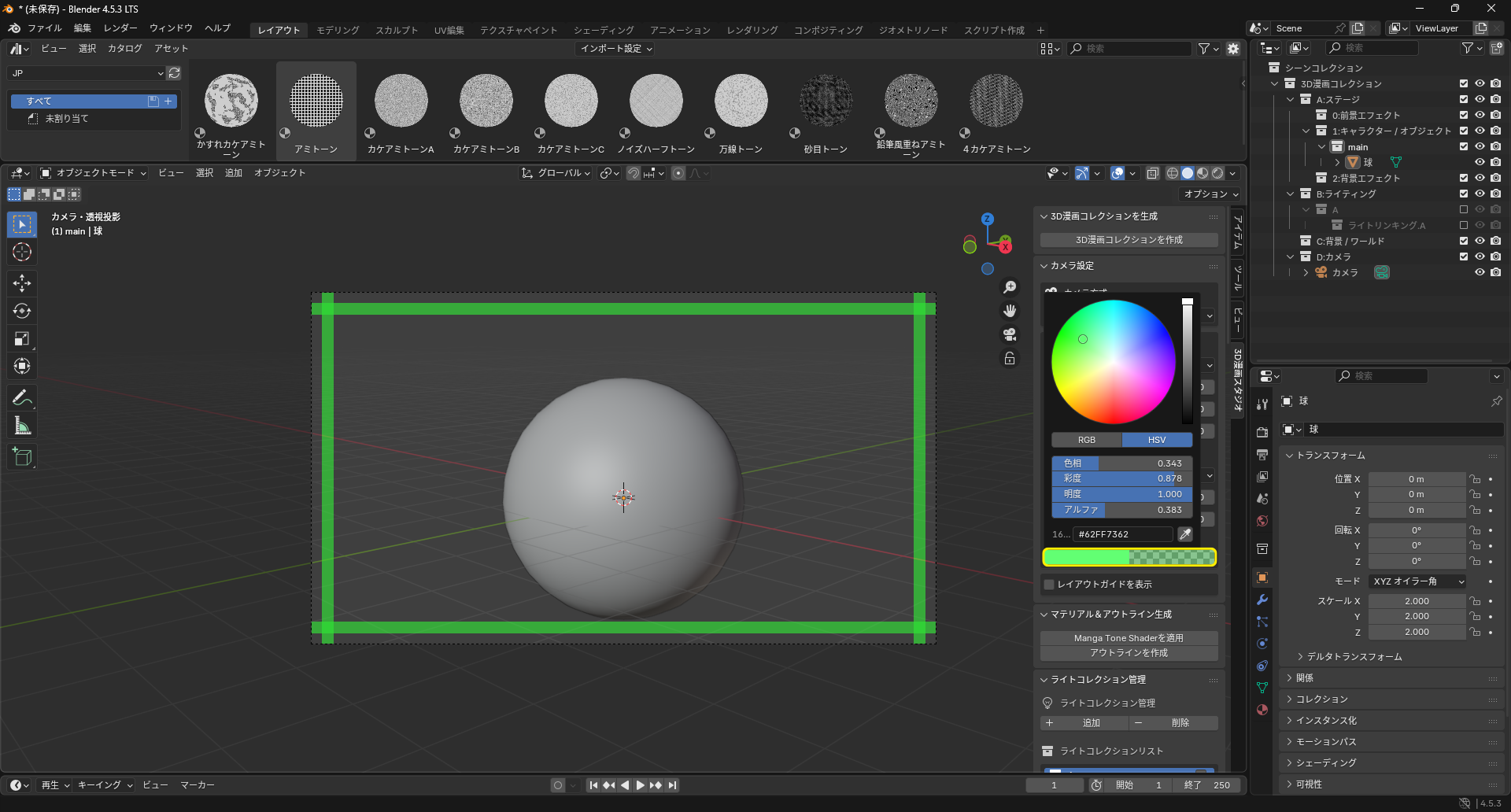Open the asset browser カタログ menu
The height and width of the screenshot is (812, 1511).
tap(125, 49)
